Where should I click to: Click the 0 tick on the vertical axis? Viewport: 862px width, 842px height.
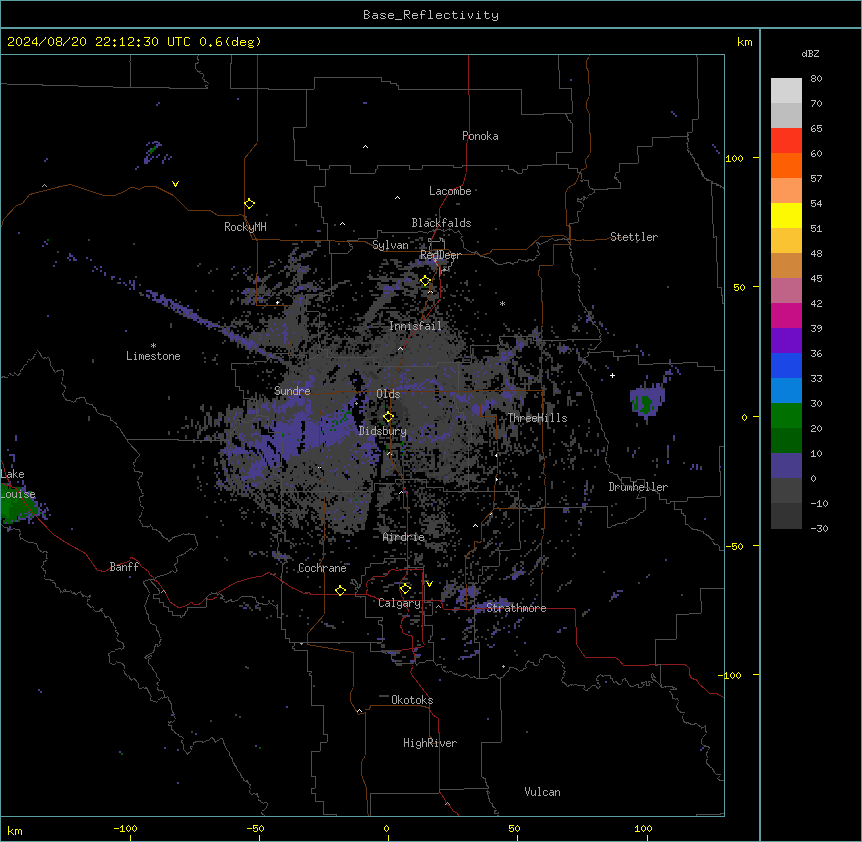[744, 417]
